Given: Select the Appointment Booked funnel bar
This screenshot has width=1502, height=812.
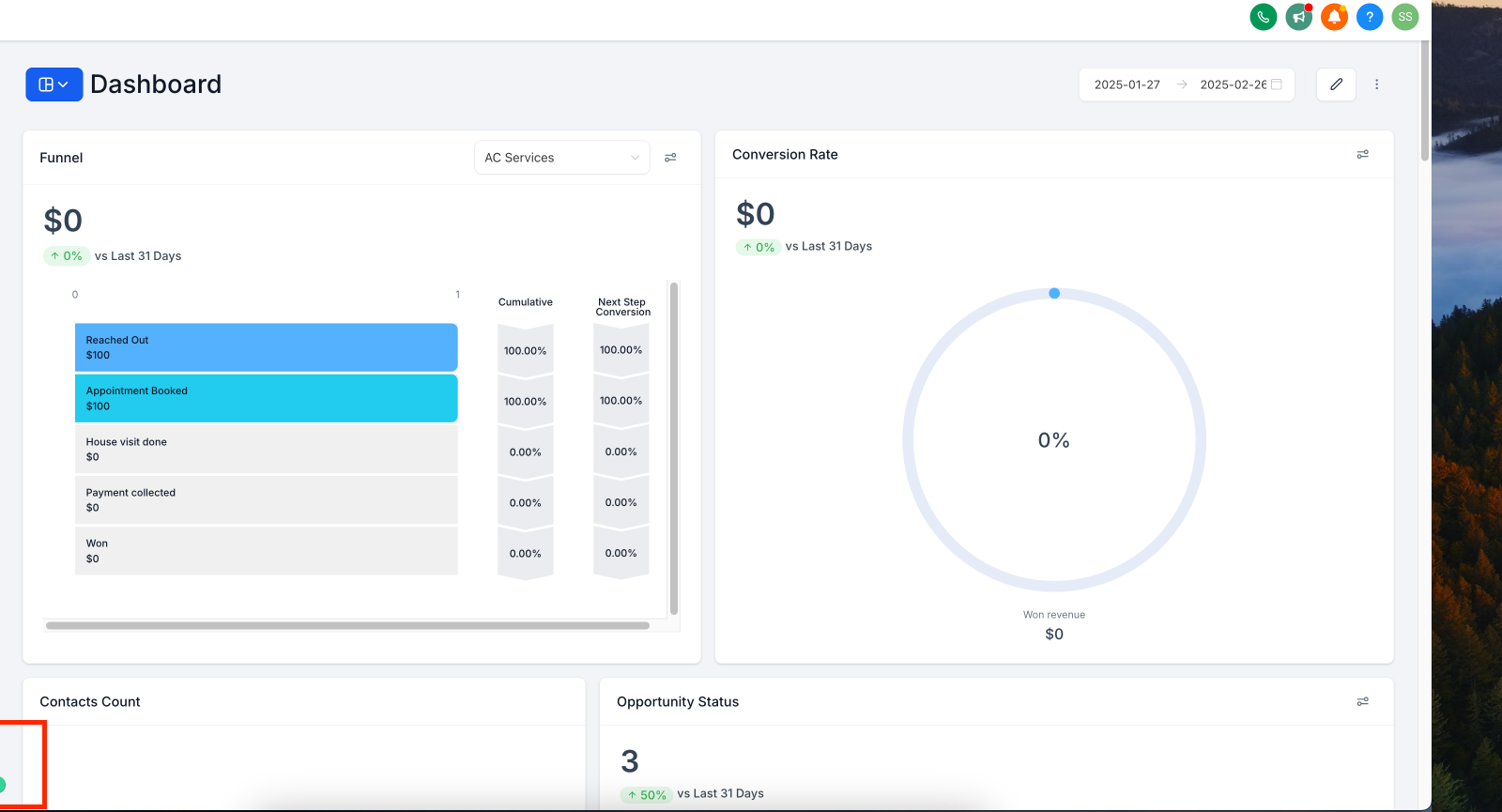Looking at the screenshot, I should [267, 398].
